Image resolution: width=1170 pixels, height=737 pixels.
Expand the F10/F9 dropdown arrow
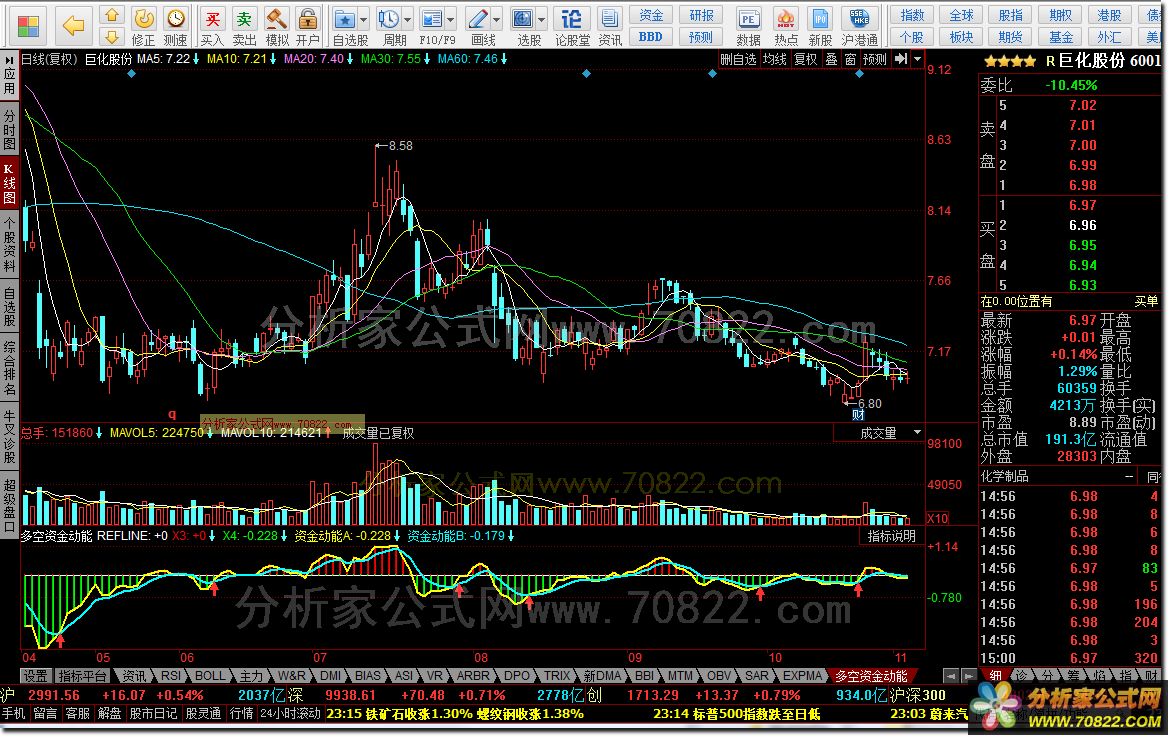(x=451, y=19)
